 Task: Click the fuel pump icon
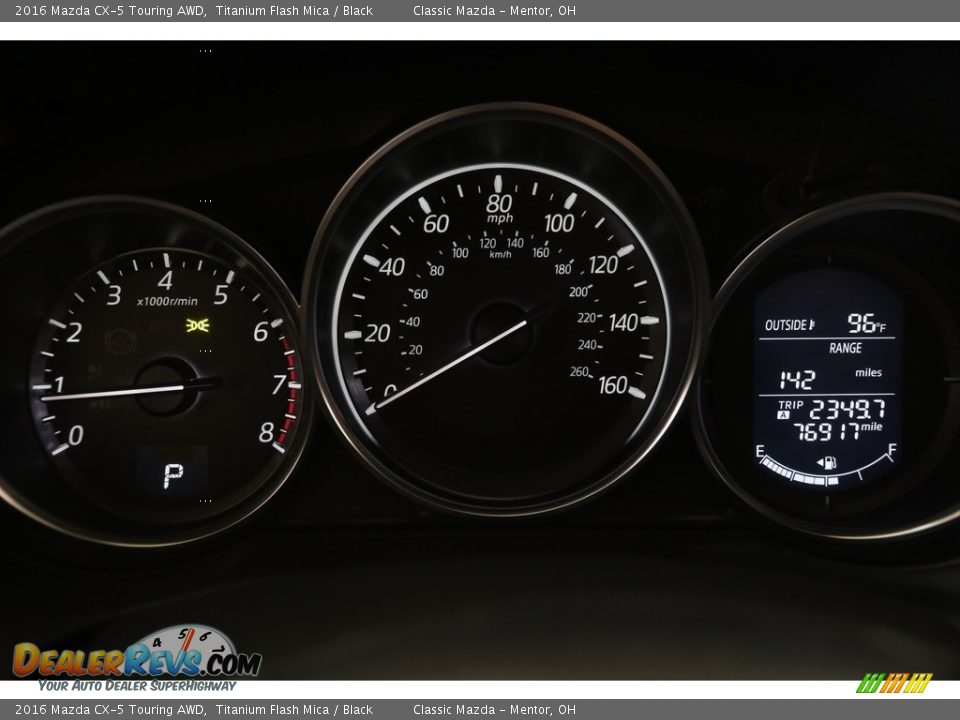coord(827,463)
